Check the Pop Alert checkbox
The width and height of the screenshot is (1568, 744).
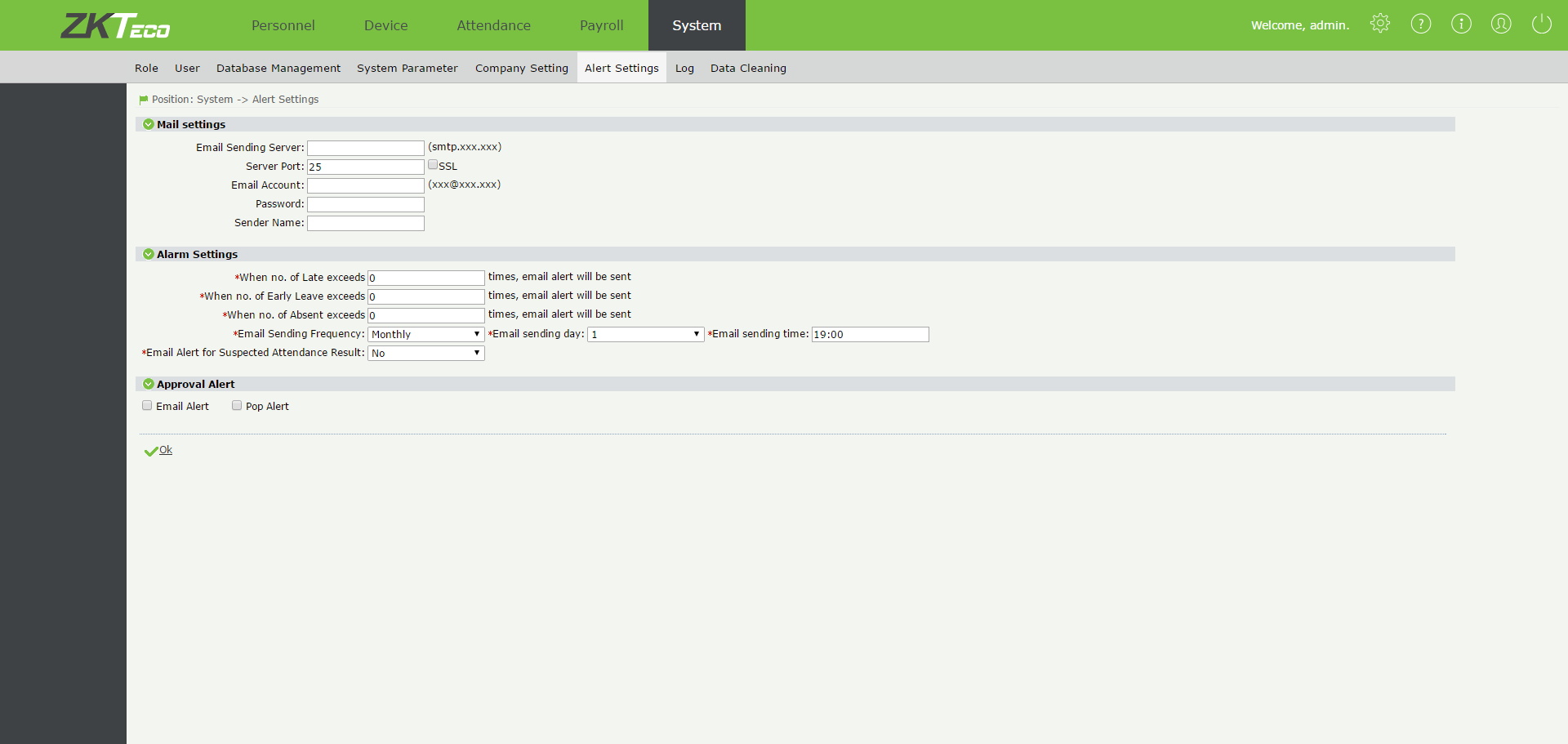(237, 406)
